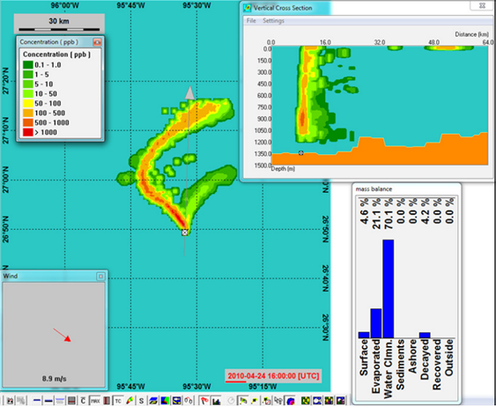Click the mass balance panel title

tap(374, 189)
